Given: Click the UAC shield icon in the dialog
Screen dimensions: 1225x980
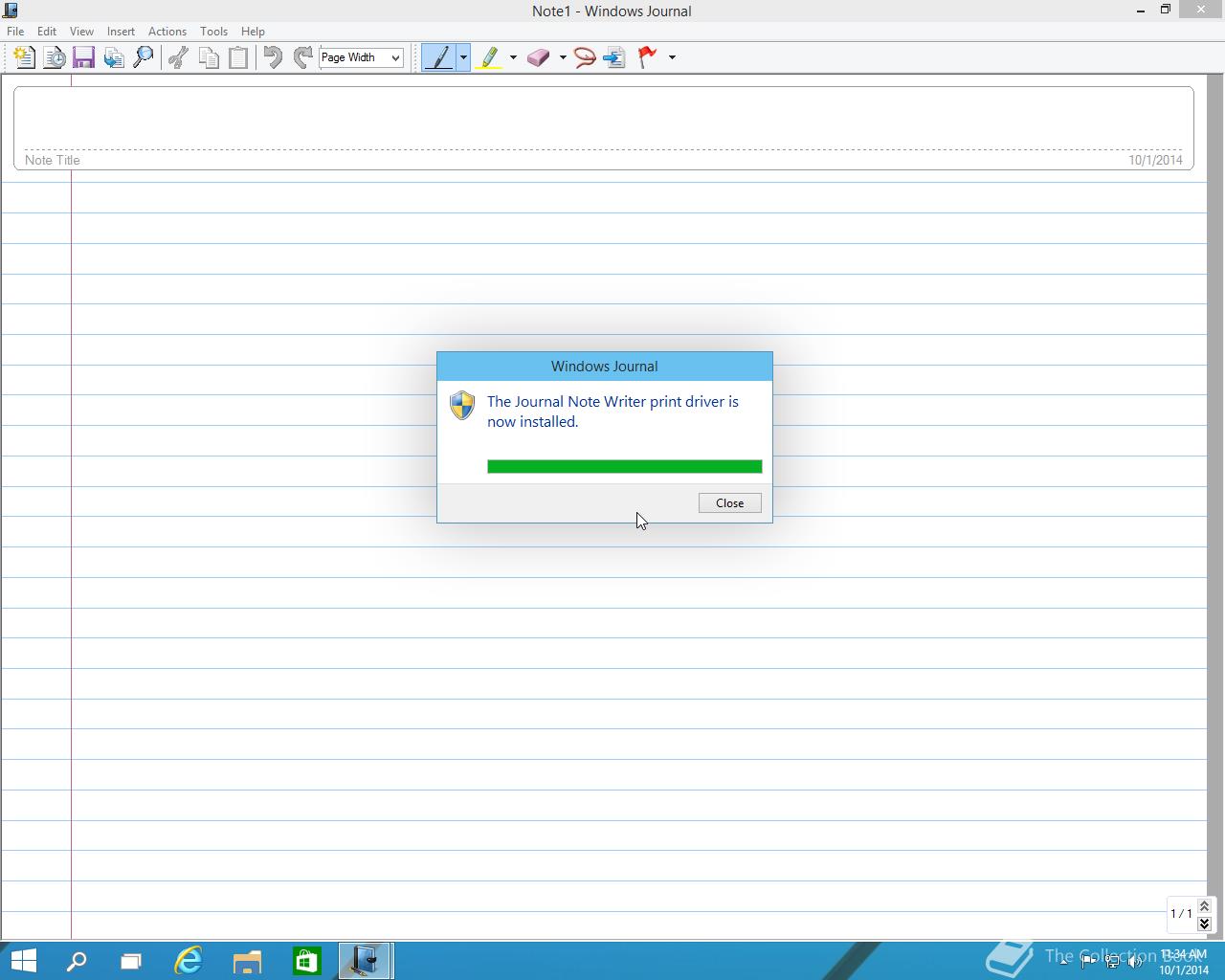Looking at the screenshot, I should pyautogui.click(x=462, y=405).
